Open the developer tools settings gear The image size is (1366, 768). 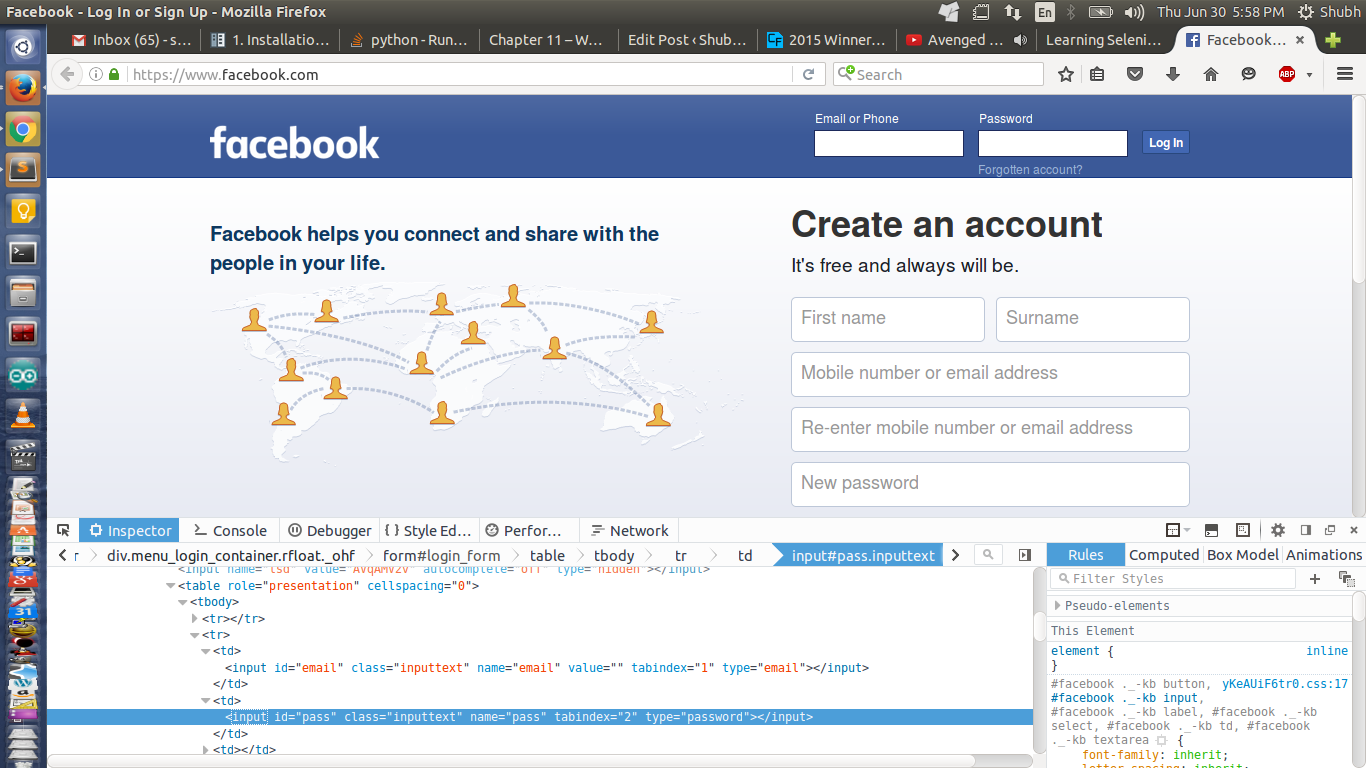tap(1278, 530)
